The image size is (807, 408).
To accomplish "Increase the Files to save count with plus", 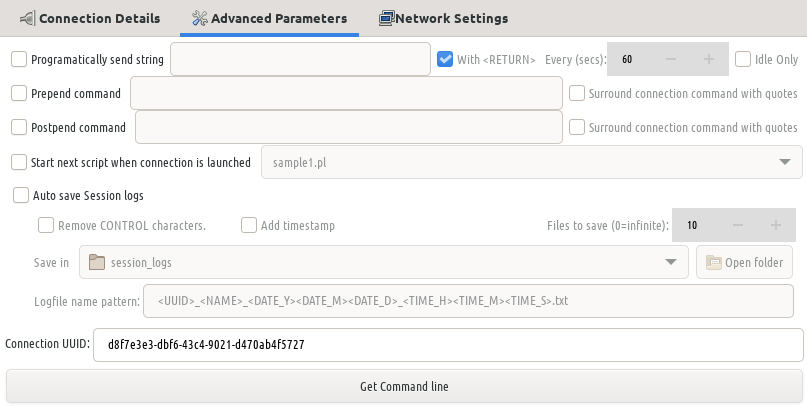I will 776,225.
